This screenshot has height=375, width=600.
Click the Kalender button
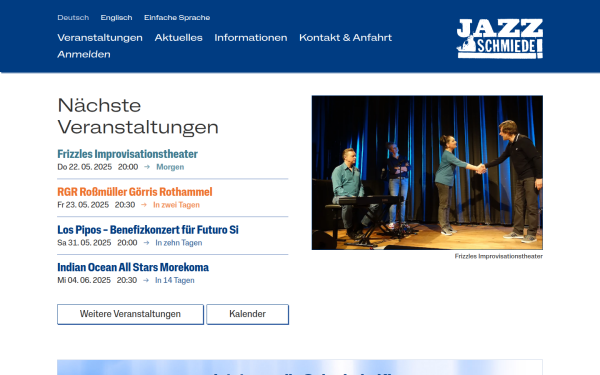coord(248,314)
